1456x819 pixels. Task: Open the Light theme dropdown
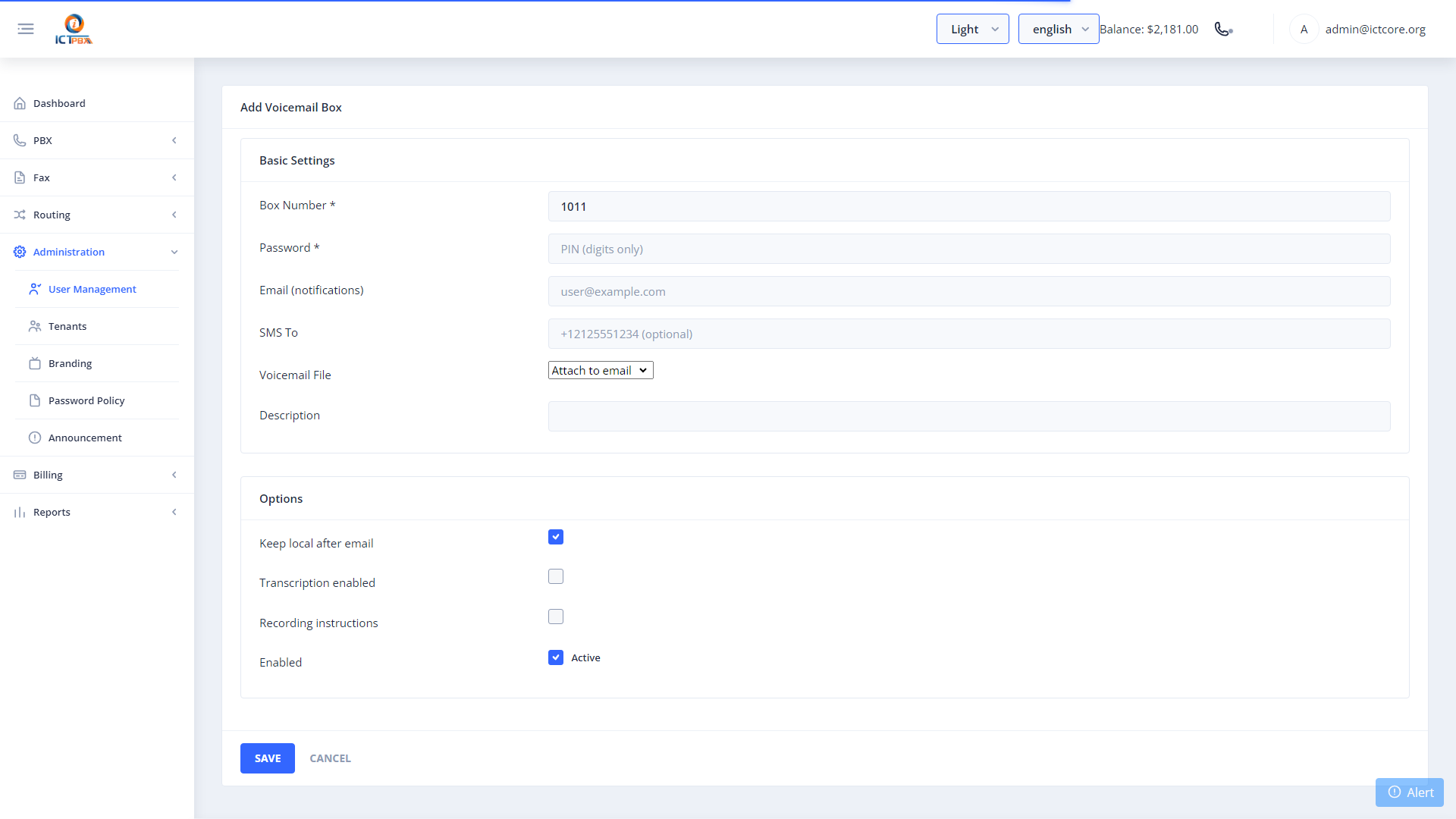(x=972, y=29)
